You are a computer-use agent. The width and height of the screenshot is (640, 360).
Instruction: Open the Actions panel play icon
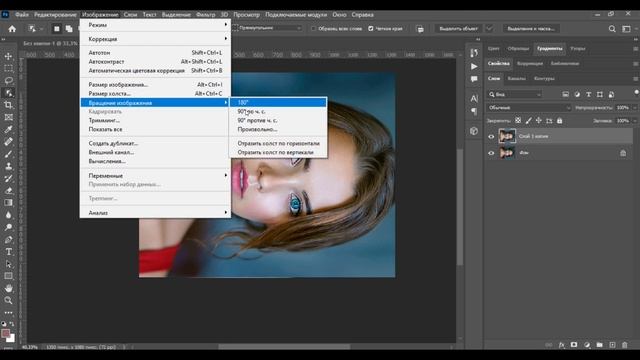point(474,66)
